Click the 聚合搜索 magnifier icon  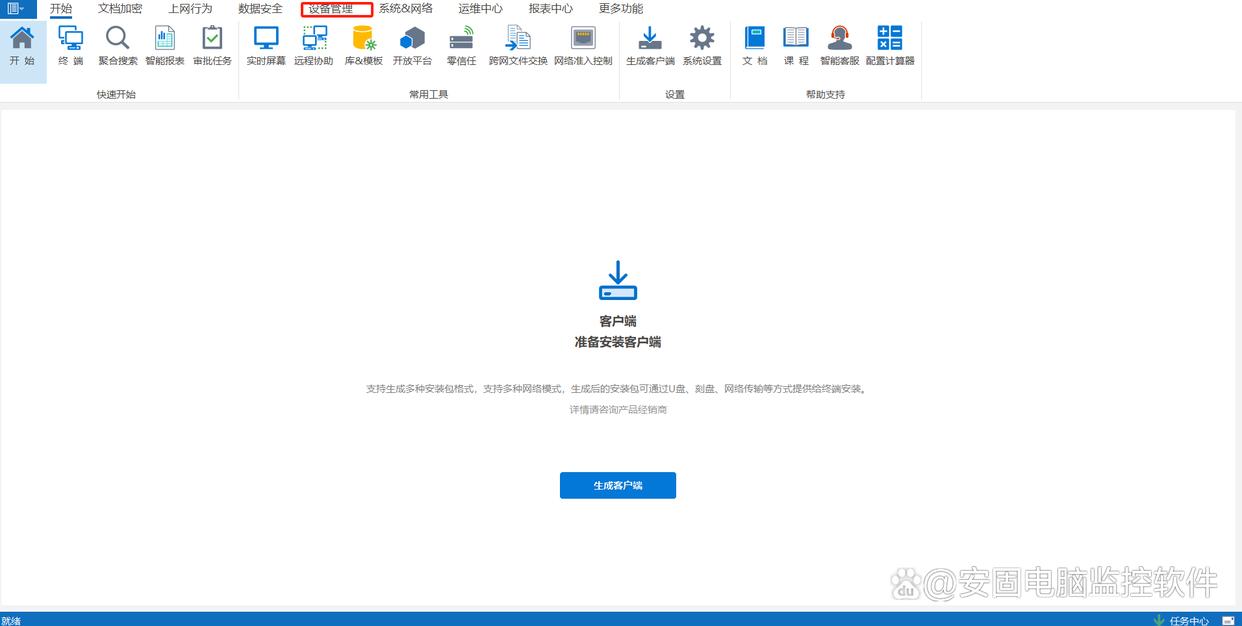coord(118,46)
